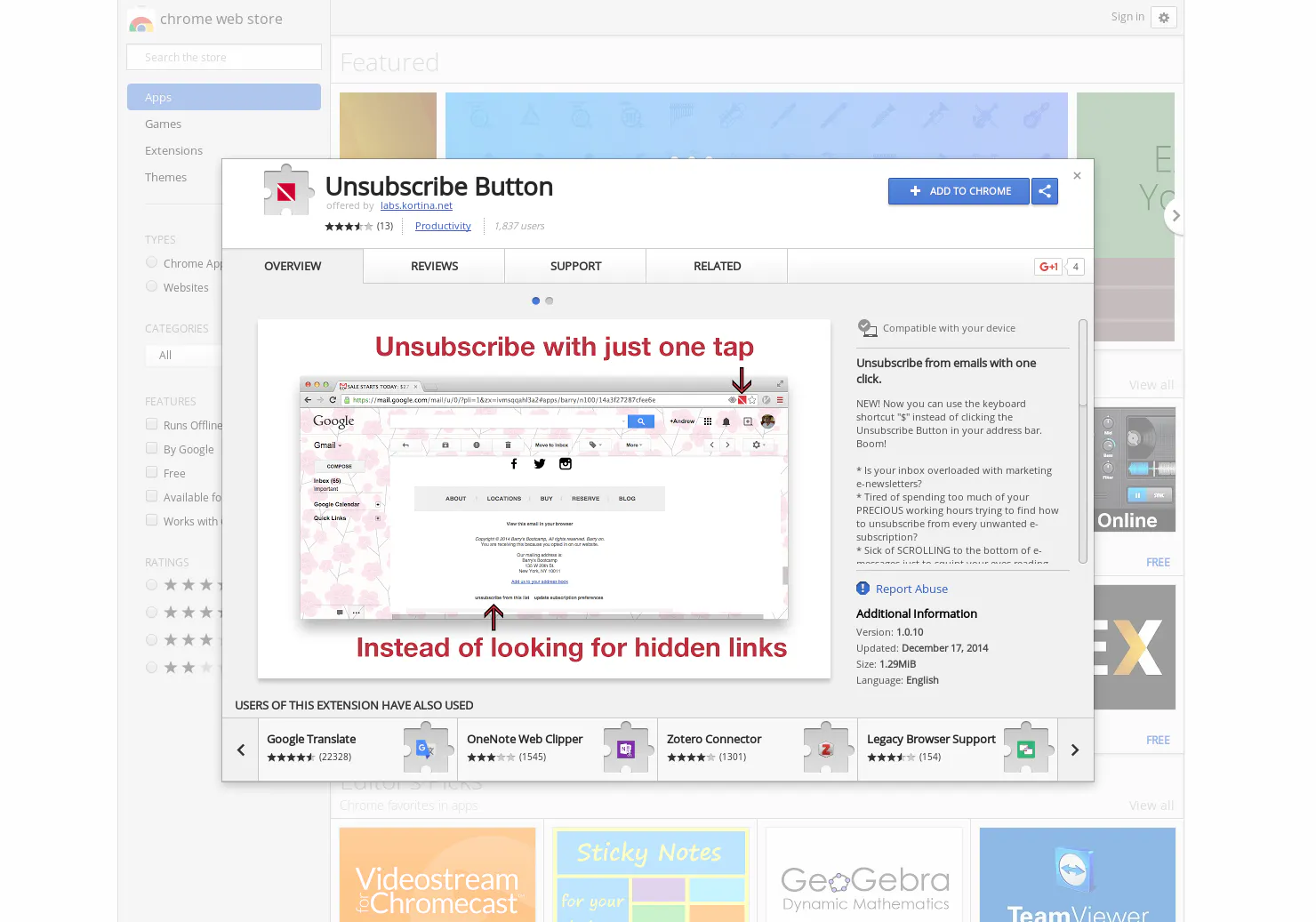Advance featured carousel with right arrow

click(x=1176, y=216)
